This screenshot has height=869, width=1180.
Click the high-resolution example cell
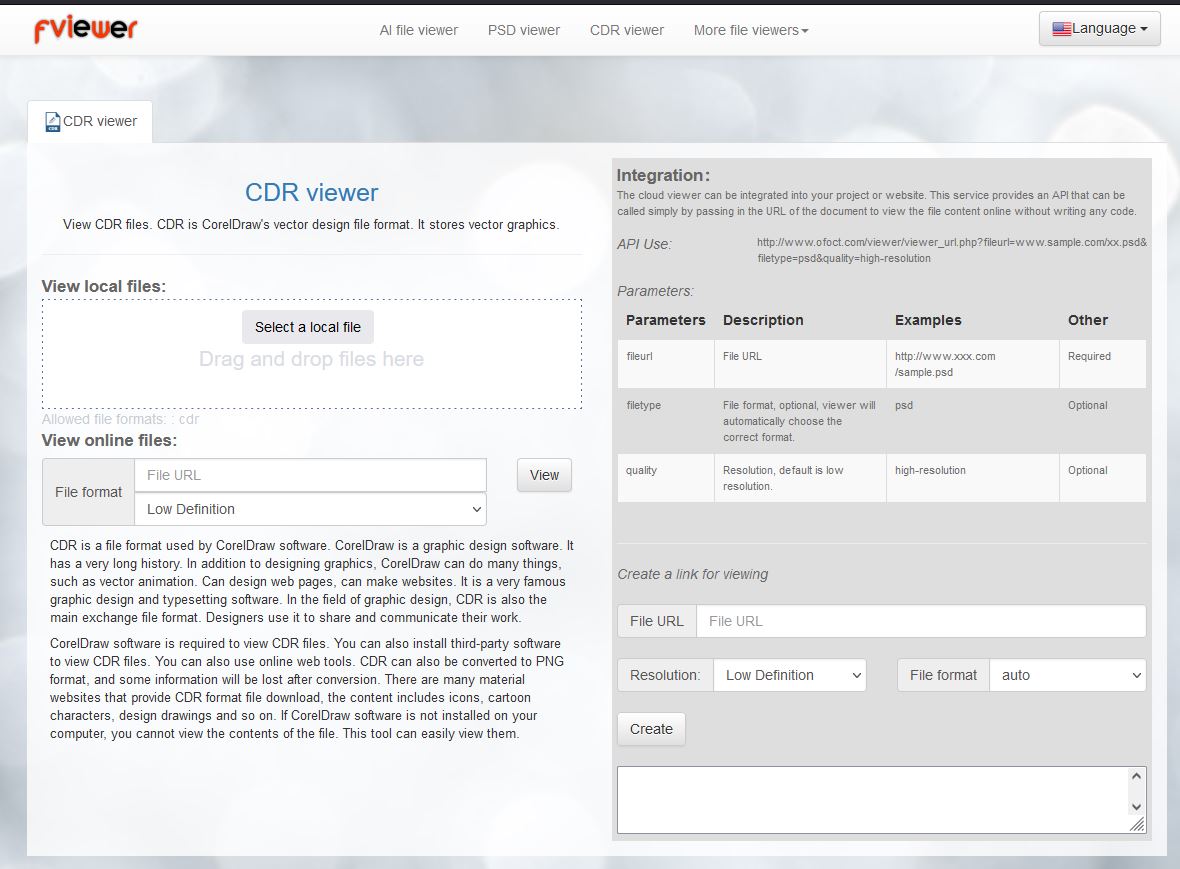(973, 478)
